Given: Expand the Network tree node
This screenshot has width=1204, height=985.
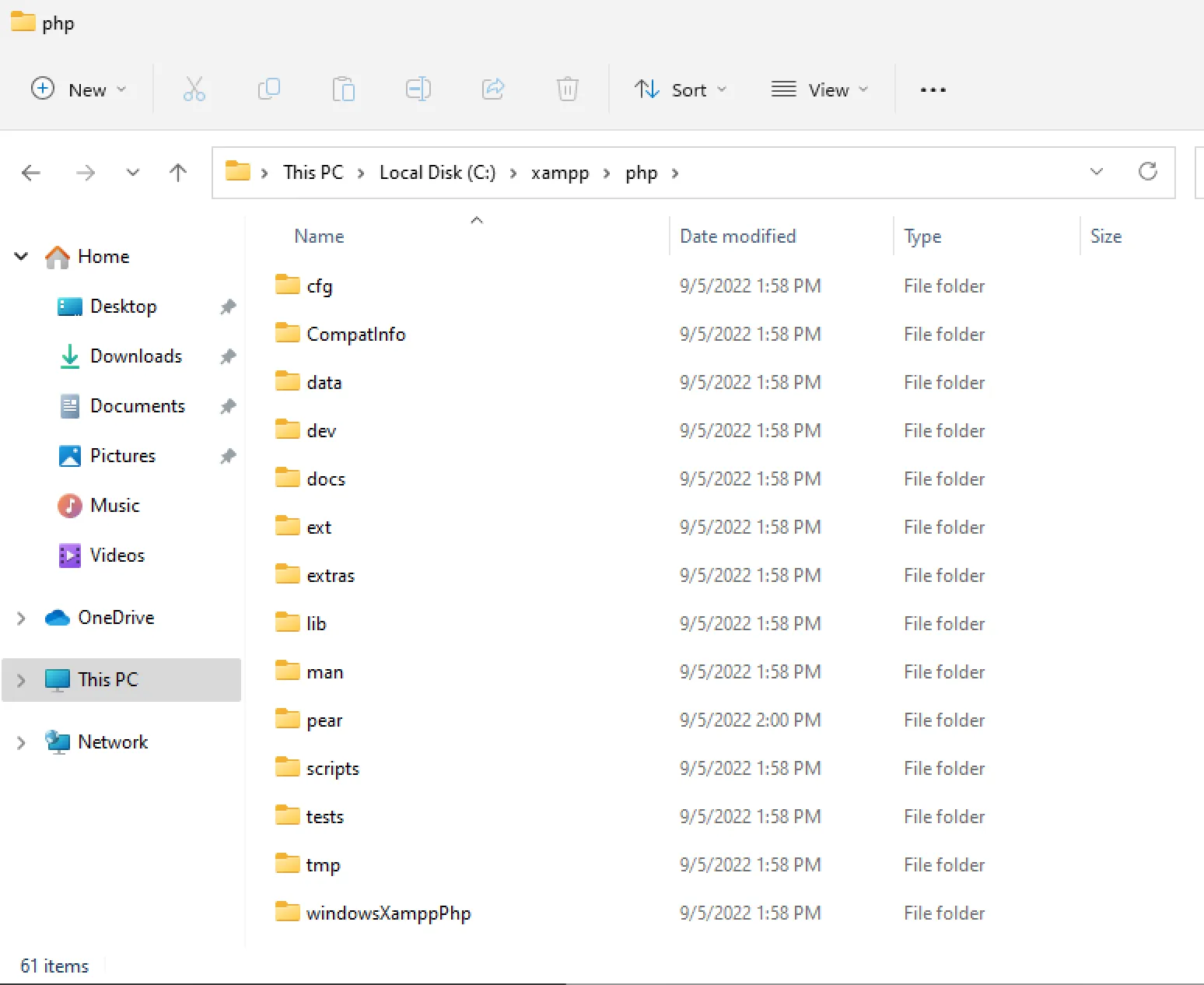Looking at the screenshot, I should coord(21,742).
